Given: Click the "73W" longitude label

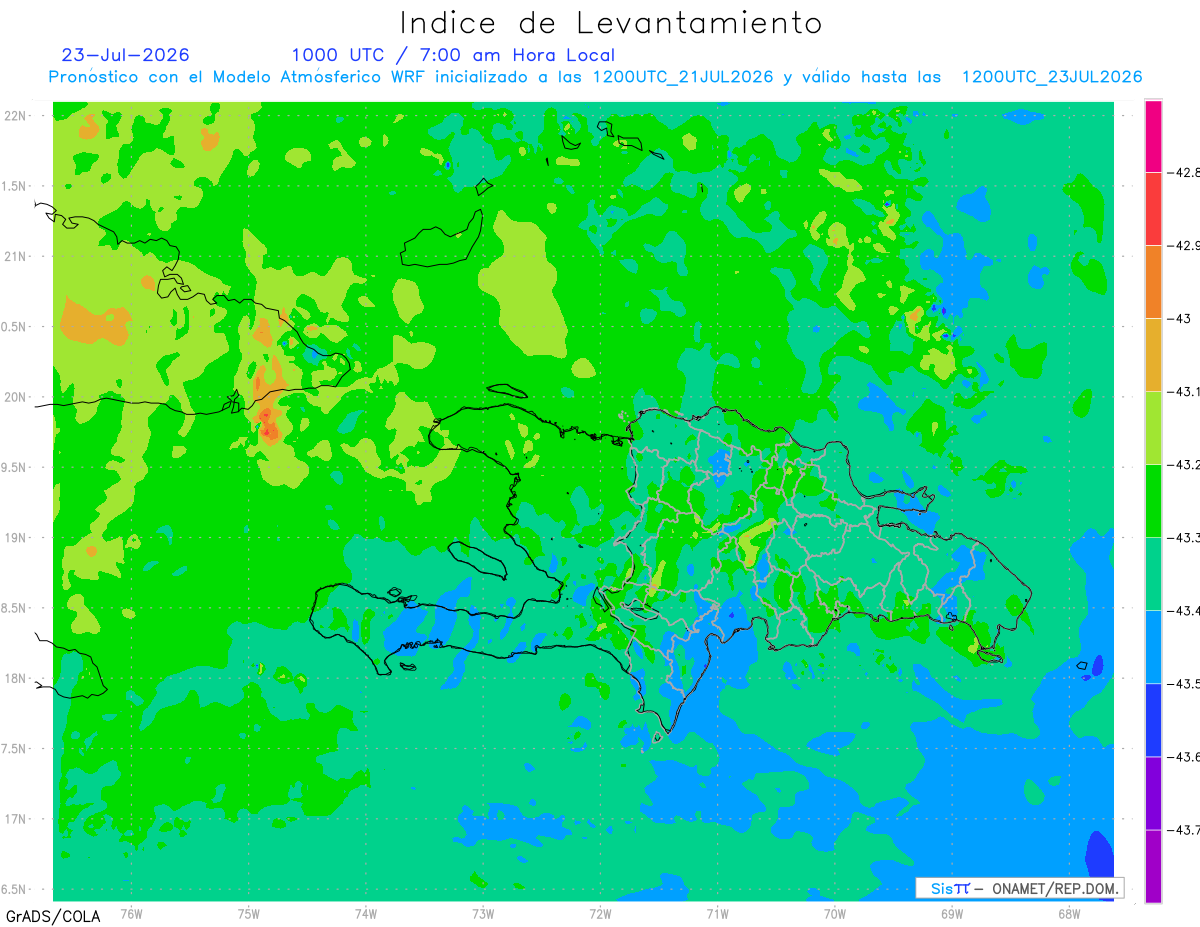Looking at the screenshot, I should (x=483, y=913).
